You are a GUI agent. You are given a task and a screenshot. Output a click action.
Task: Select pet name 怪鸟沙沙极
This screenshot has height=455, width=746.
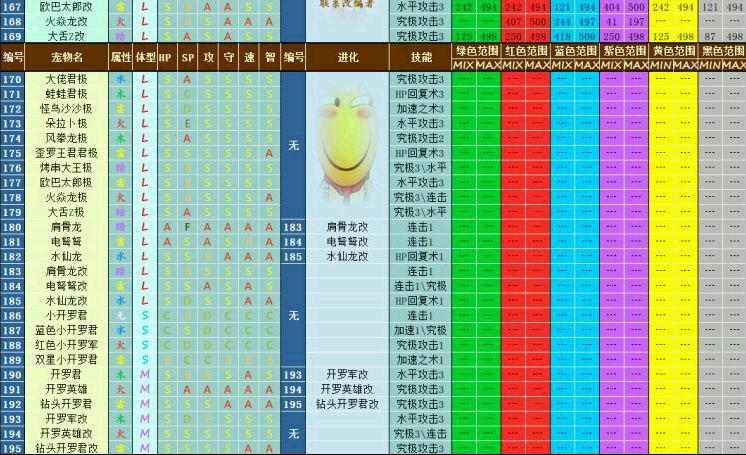tap(67, 109)
